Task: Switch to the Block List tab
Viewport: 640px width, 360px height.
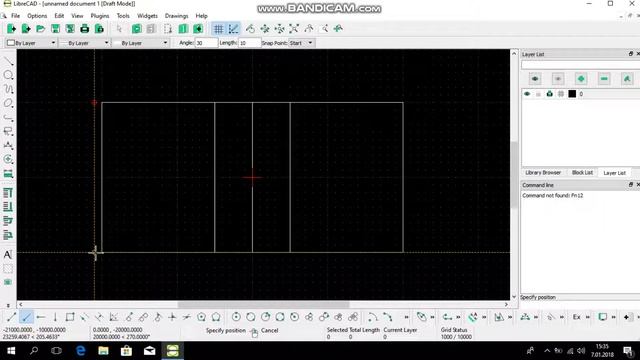Action: (x=582, y=173)
